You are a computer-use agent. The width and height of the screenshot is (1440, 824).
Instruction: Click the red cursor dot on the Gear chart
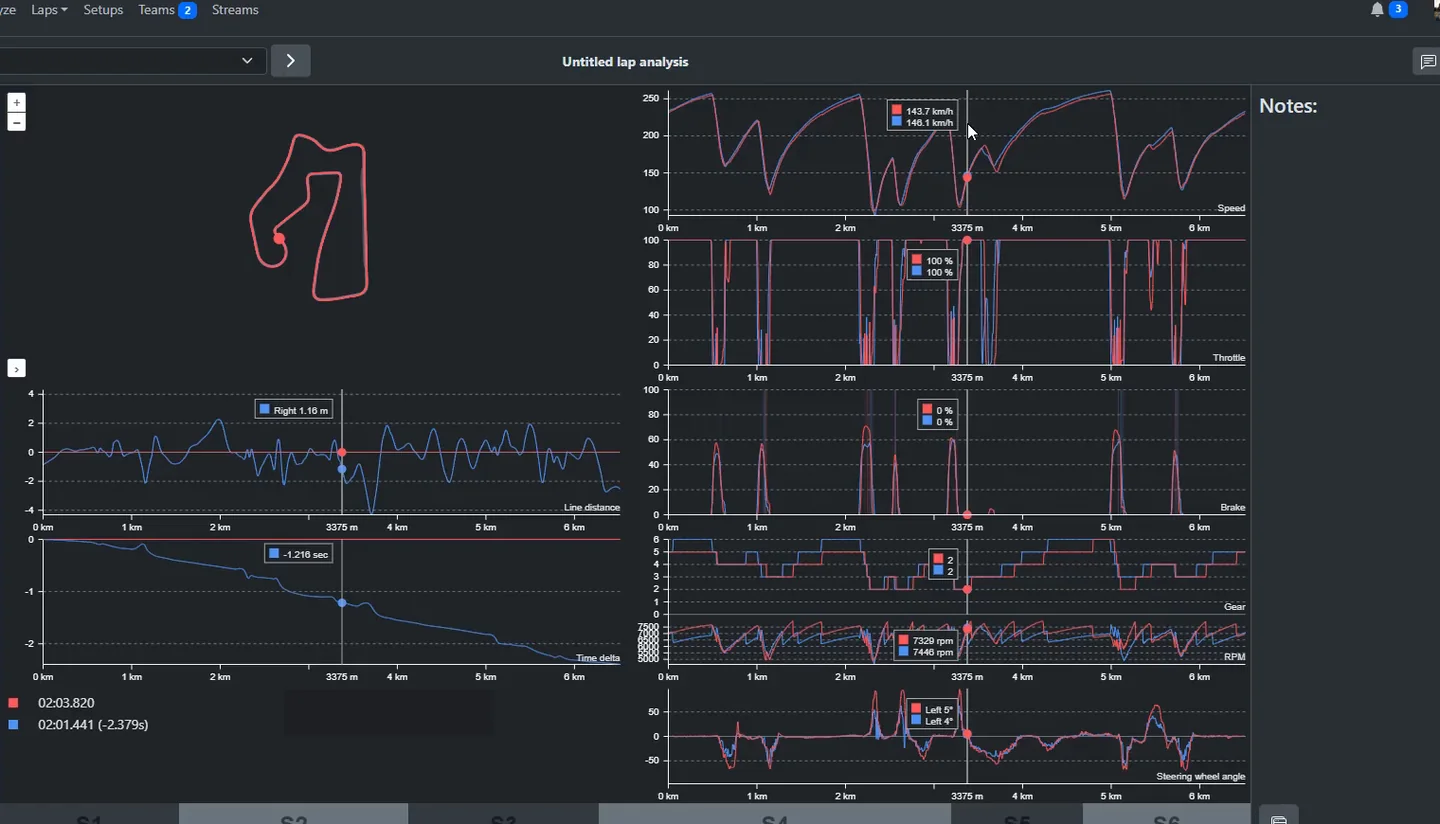click(967, 589)
